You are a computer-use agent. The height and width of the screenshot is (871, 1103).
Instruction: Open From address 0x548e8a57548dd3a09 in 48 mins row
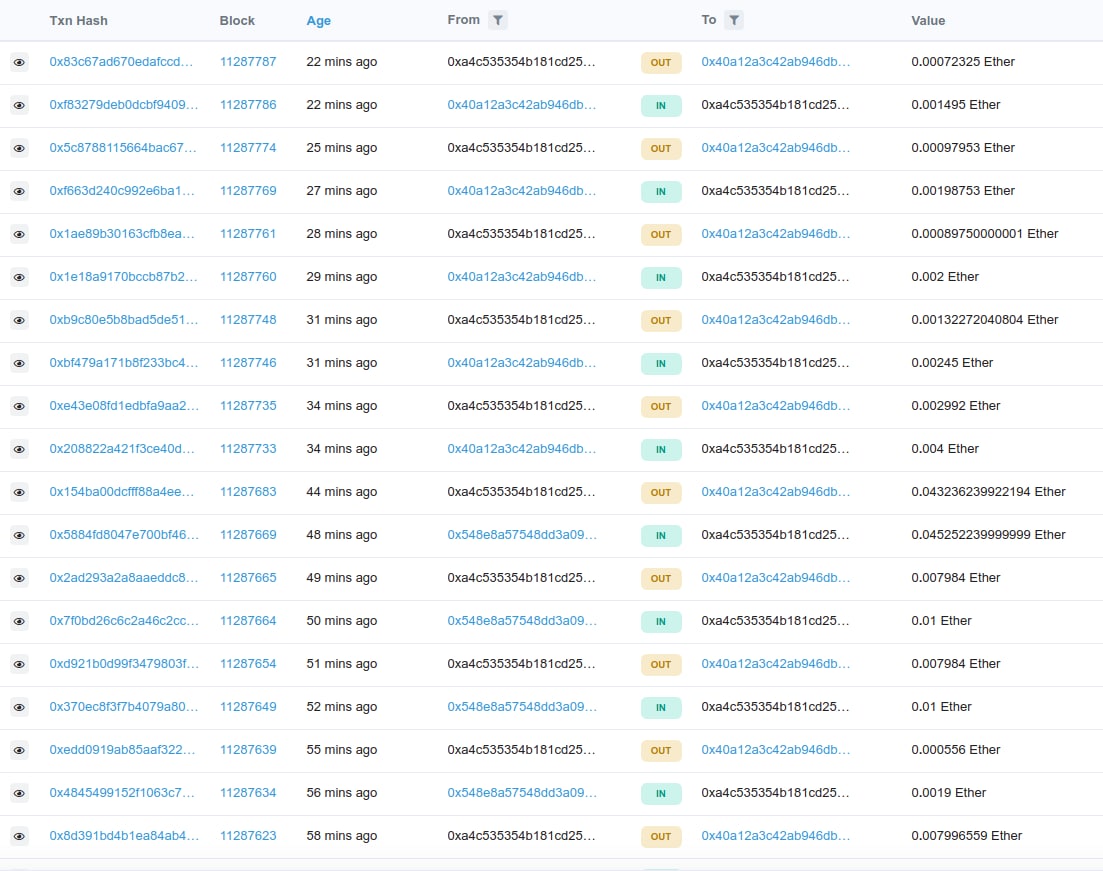(522, 535)
